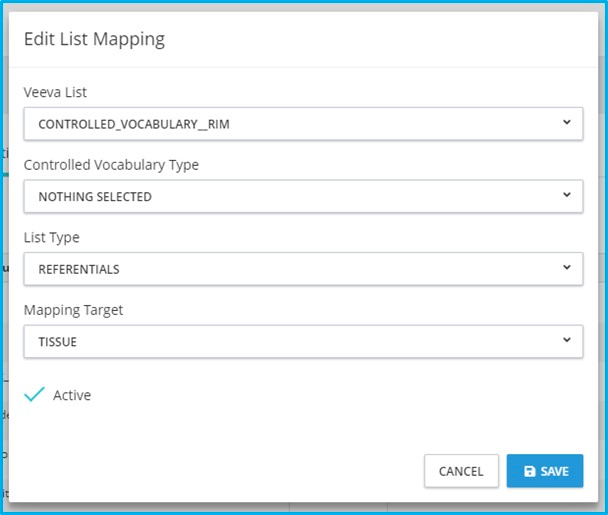
Task: Expand the Mapping Target dropdown
Action: (303, 341)
